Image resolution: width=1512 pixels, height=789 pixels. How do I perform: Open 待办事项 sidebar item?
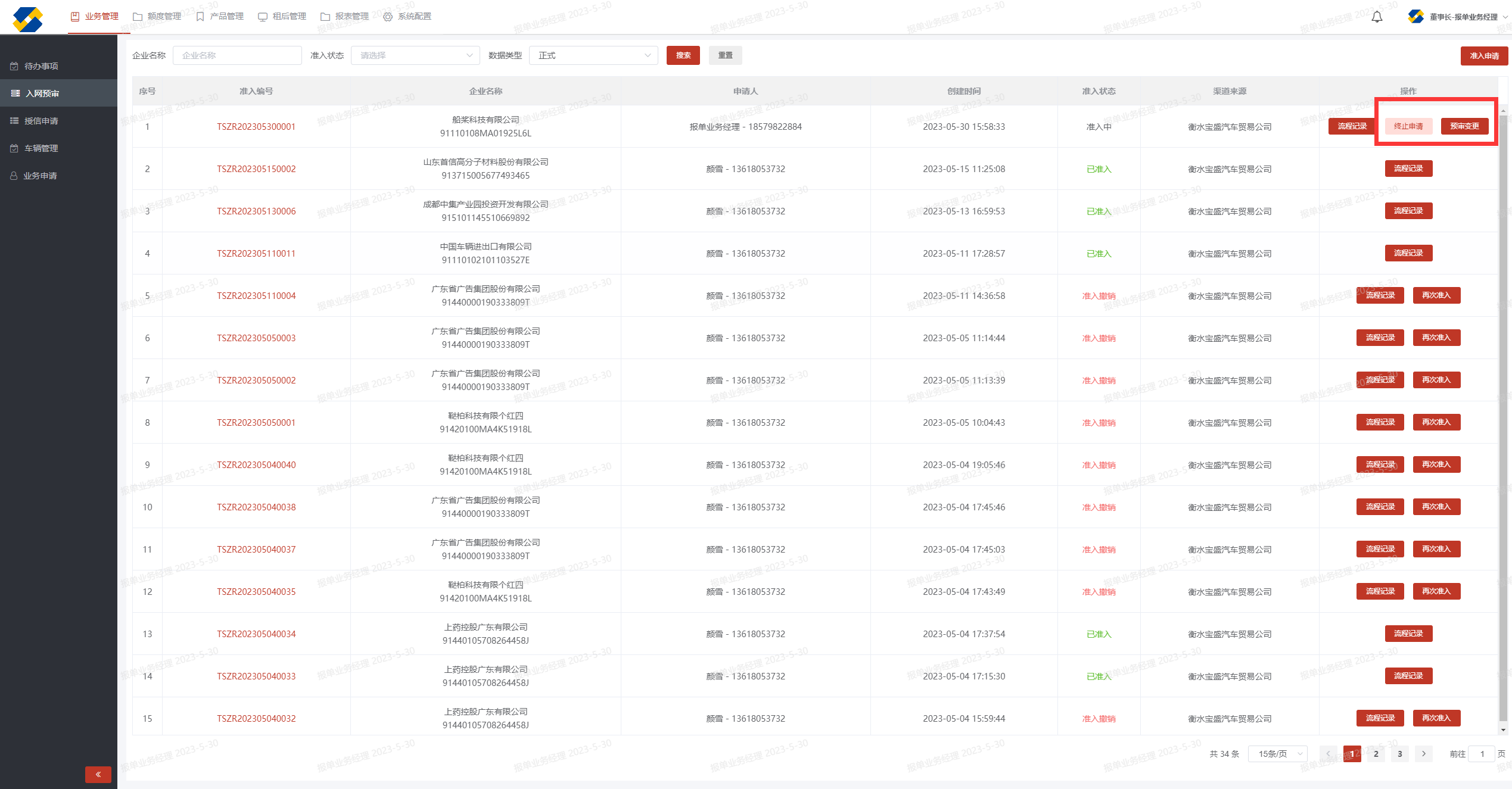click(x=41, y=66)
